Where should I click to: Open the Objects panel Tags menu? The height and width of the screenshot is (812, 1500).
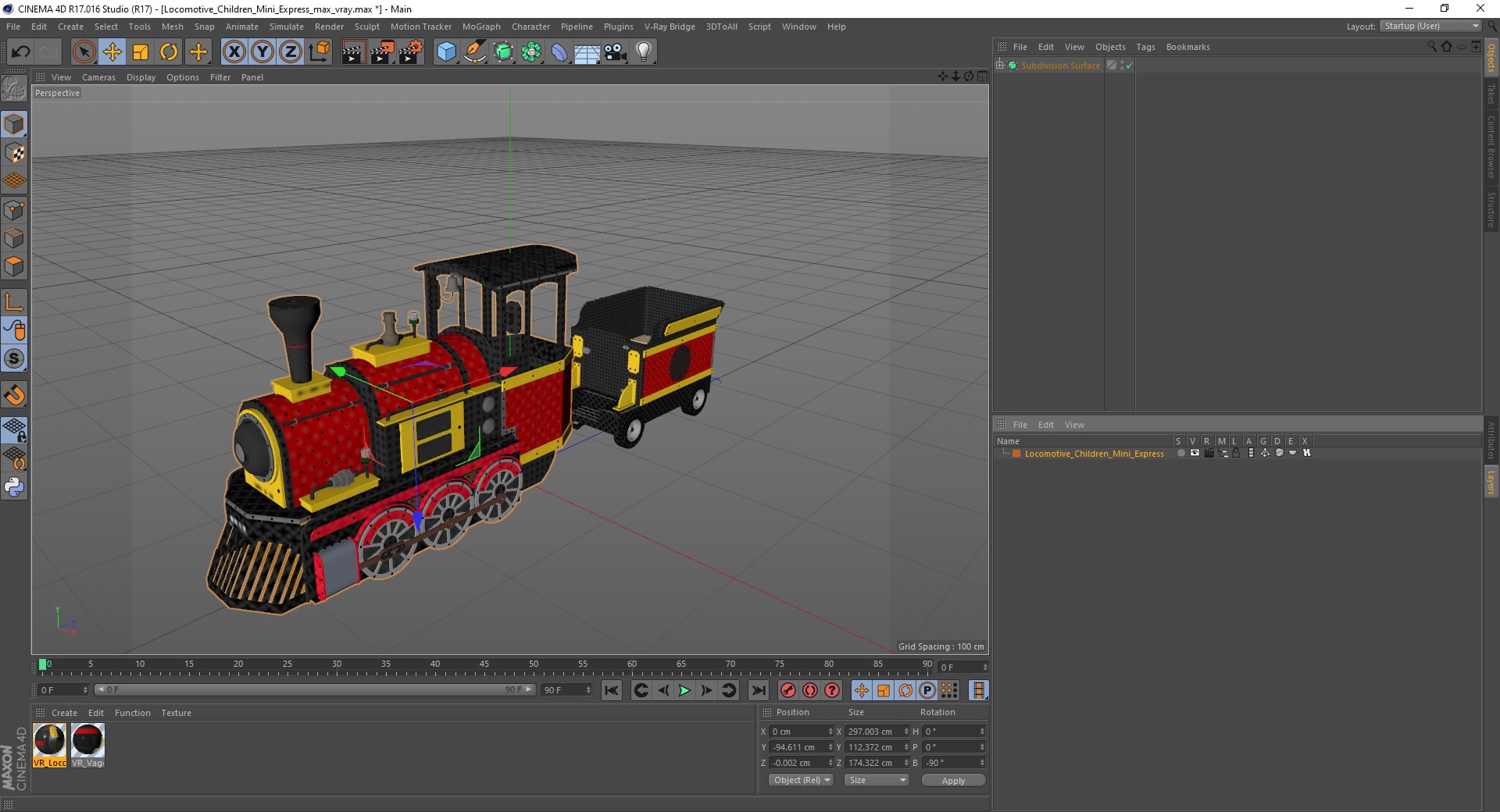[1145, 47]
